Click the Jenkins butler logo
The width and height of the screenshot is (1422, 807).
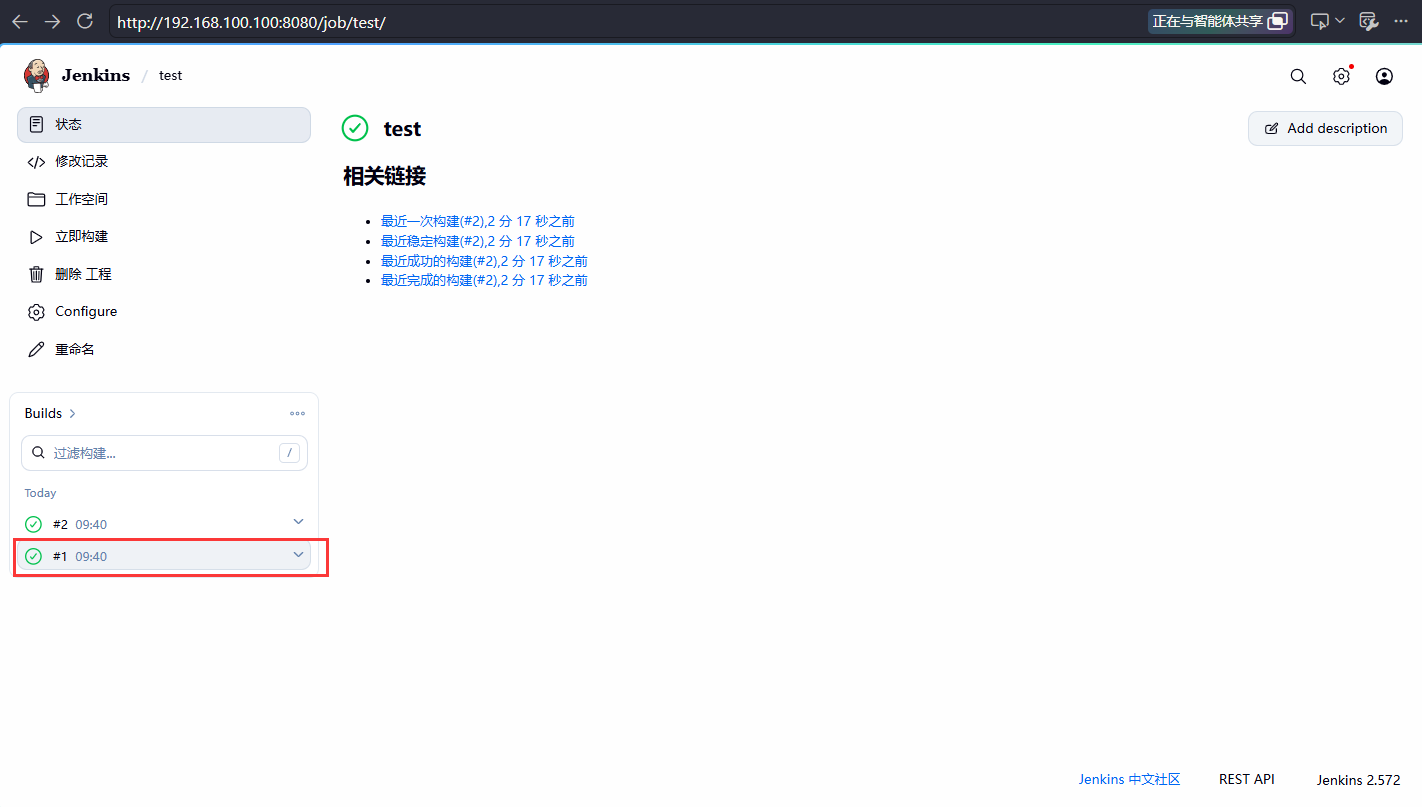coord(37,75)
